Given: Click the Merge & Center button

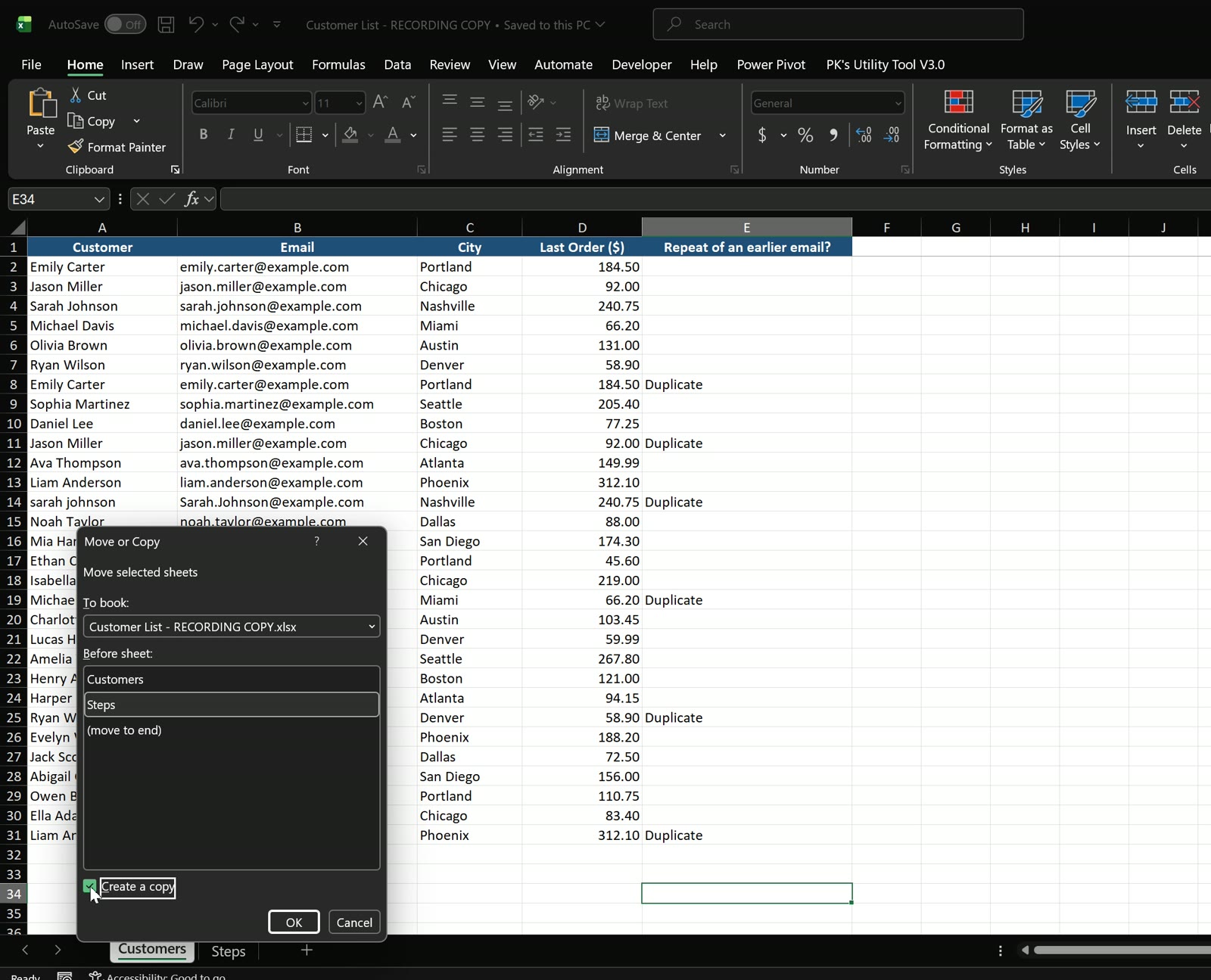Looking at the screenshot, I should 649,135.
